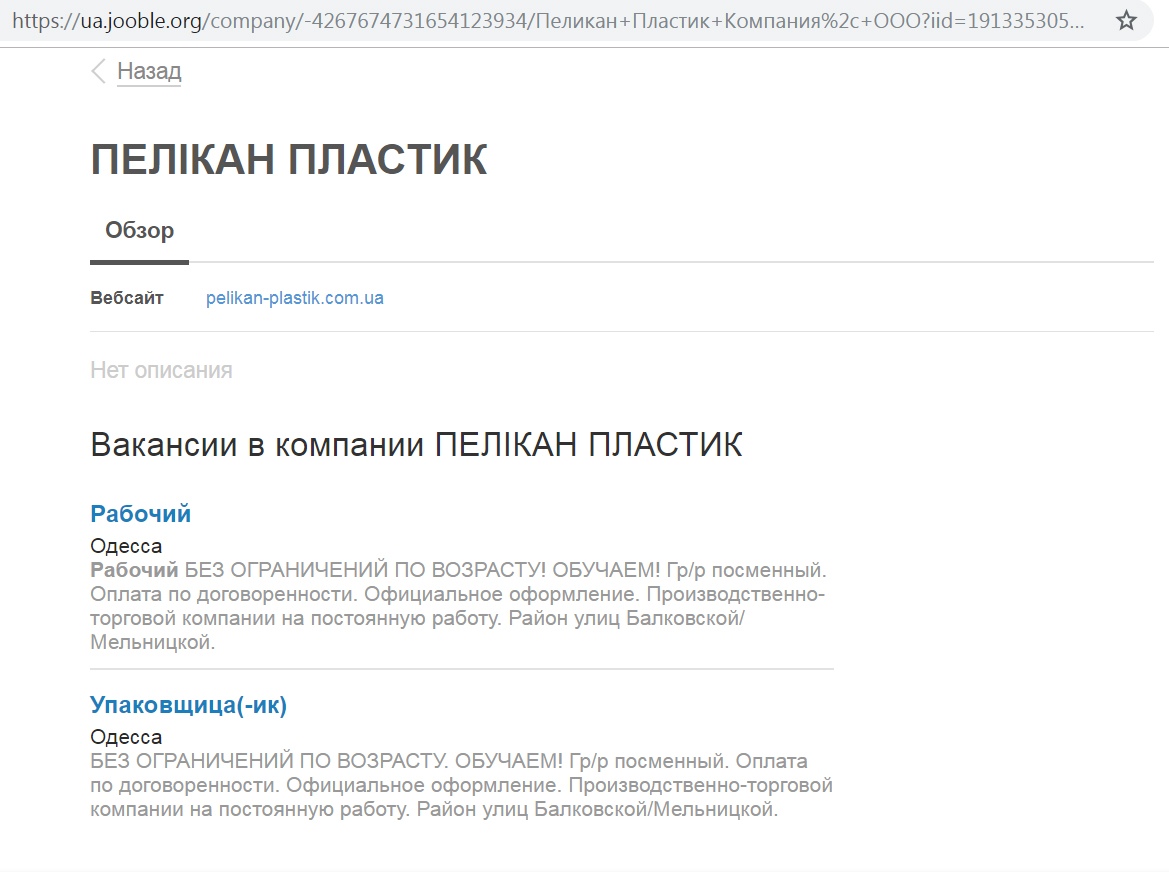Screen dimensions: 1169x872
Task: Bookmark this page with the star icon
Action: [1126, 20]
